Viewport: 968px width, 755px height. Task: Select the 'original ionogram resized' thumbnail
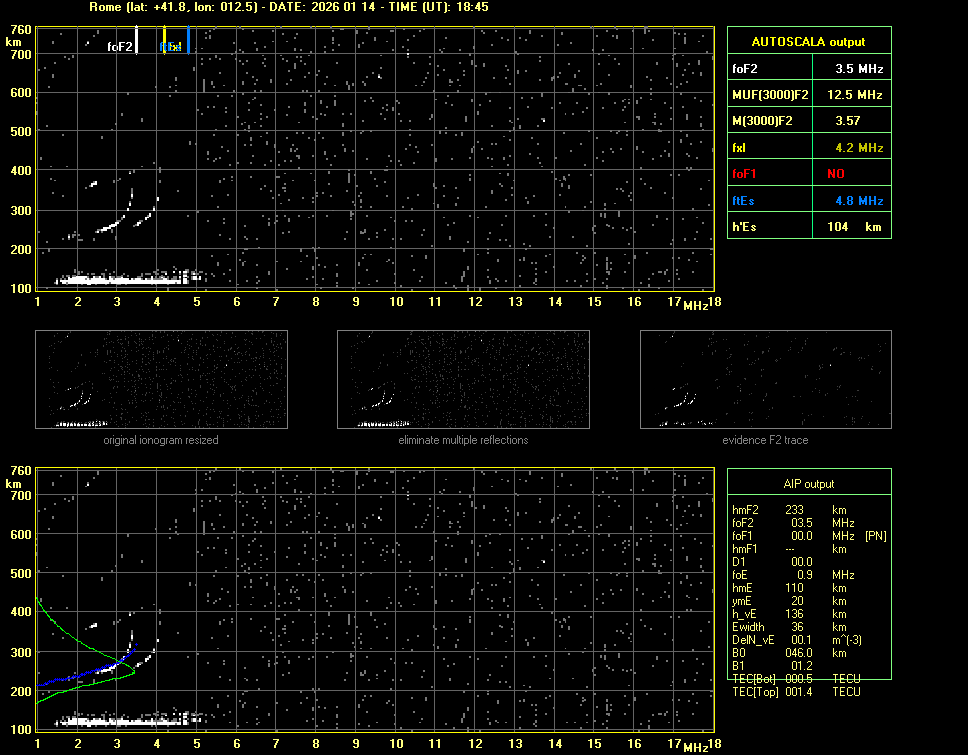click(161, 379)
